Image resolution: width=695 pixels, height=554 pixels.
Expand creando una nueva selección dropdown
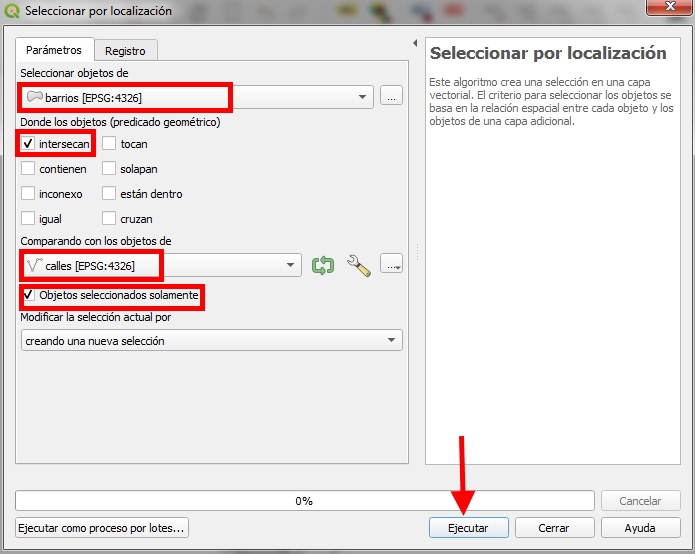(212, 340)
